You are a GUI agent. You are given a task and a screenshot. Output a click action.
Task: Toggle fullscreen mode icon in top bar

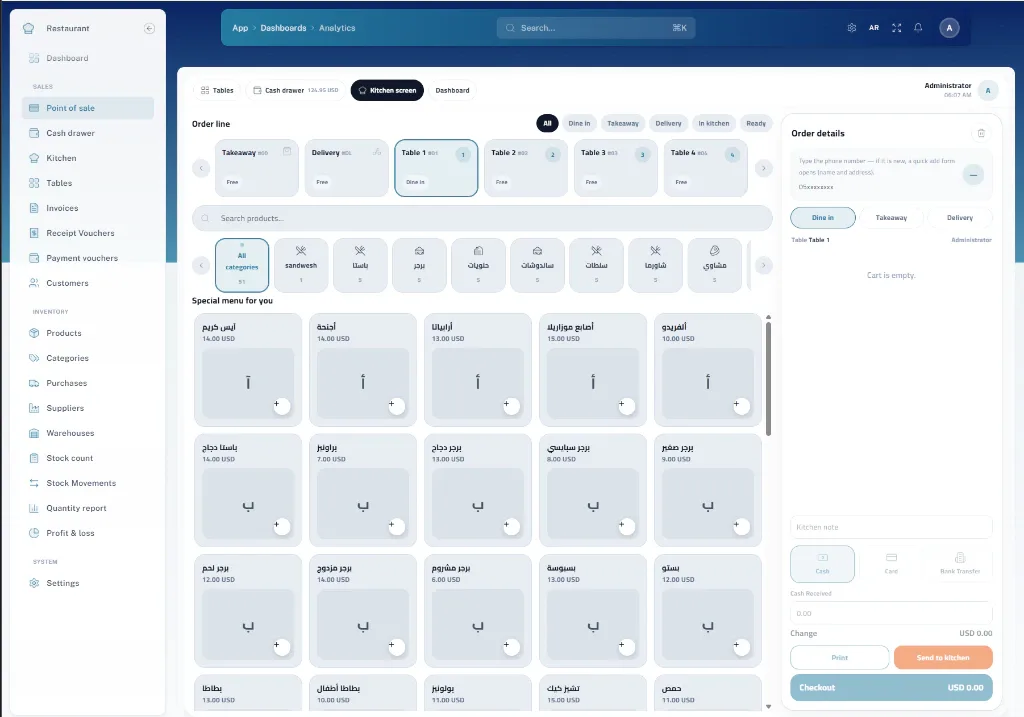point(896,28)
